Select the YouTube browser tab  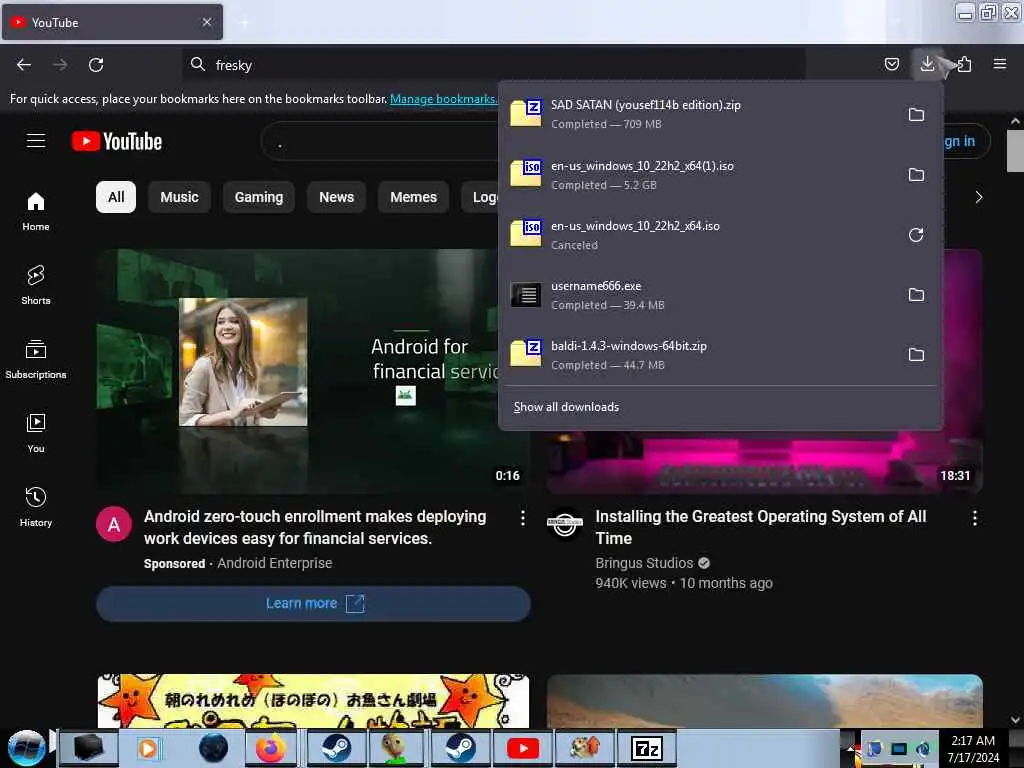coord(112,22)
